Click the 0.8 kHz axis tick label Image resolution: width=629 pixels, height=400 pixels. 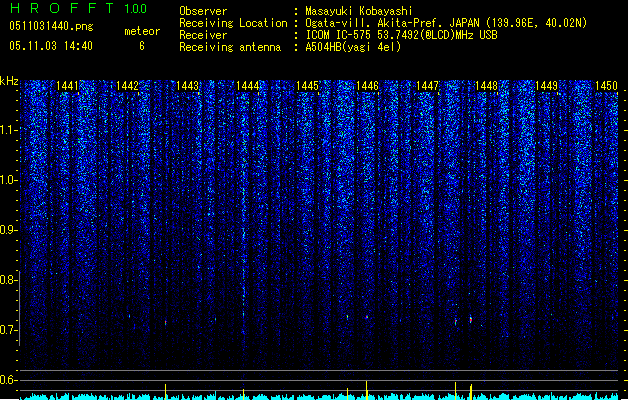click(x=9, y=280)
